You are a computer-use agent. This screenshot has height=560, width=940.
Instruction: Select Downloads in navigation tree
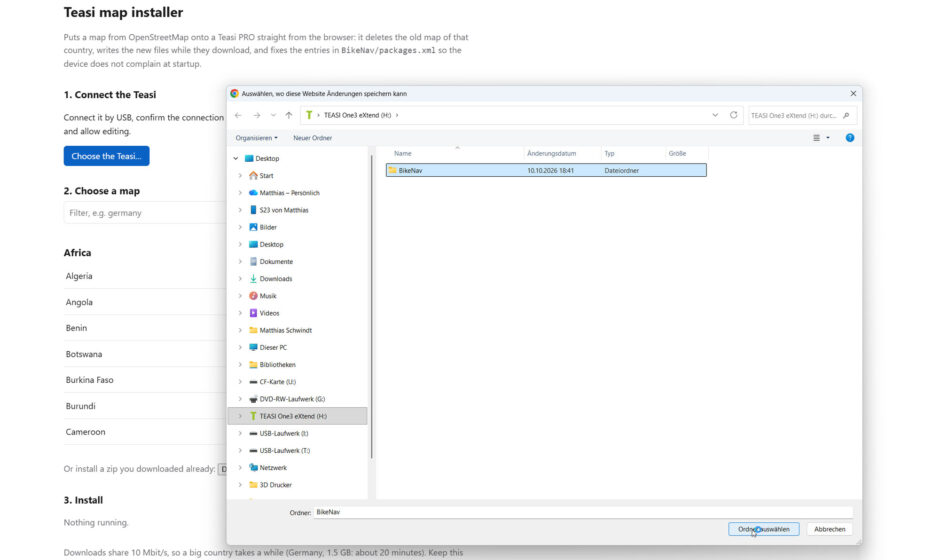(275, 279)
